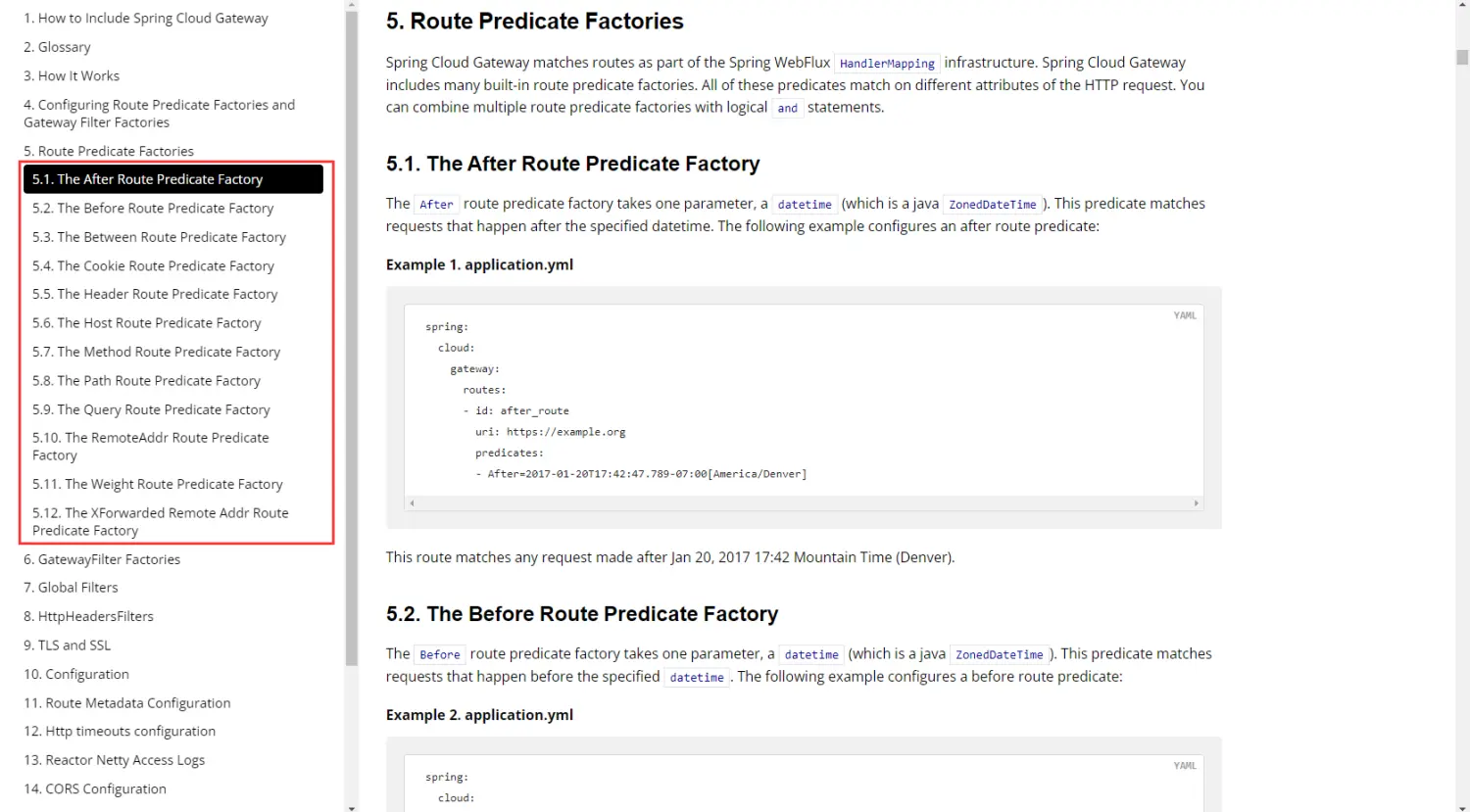Open 14. CORS Configuration link
The width and height of the screenshot is (1470, 812).
pyautogui.click(x=95, y=789)
